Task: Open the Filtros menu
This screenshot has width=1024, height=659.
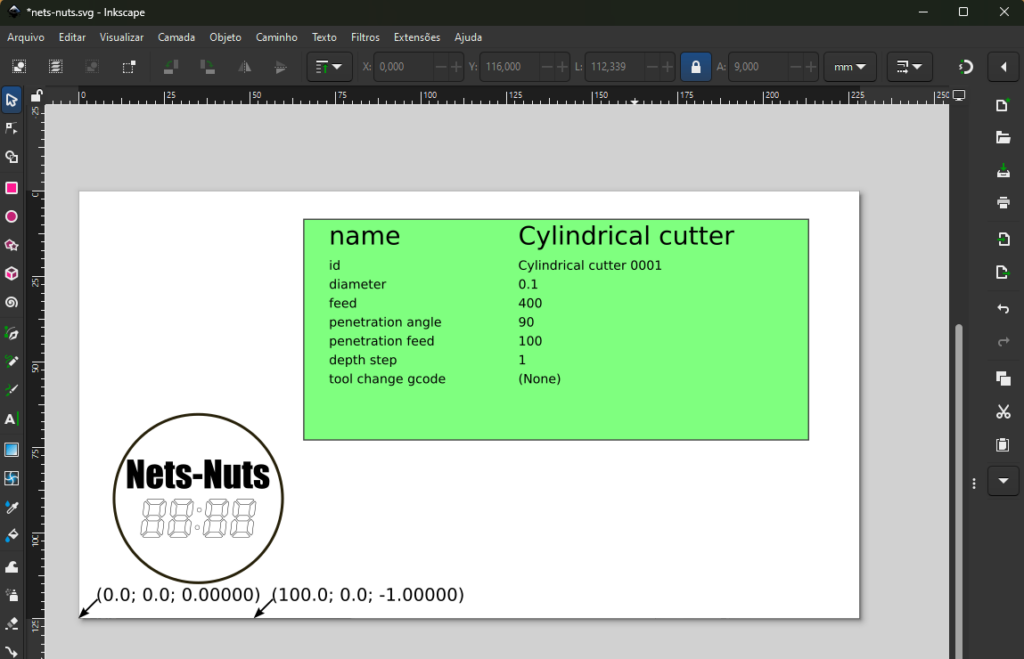Action: pyautogui.click(x=365, y=37)
